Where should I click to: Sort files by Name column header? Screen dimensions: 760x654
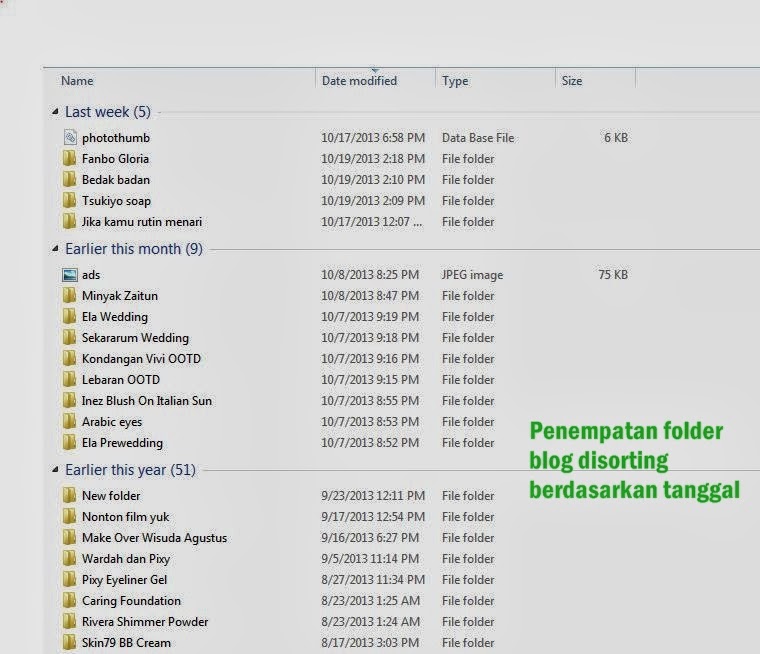tap(77, 81)
